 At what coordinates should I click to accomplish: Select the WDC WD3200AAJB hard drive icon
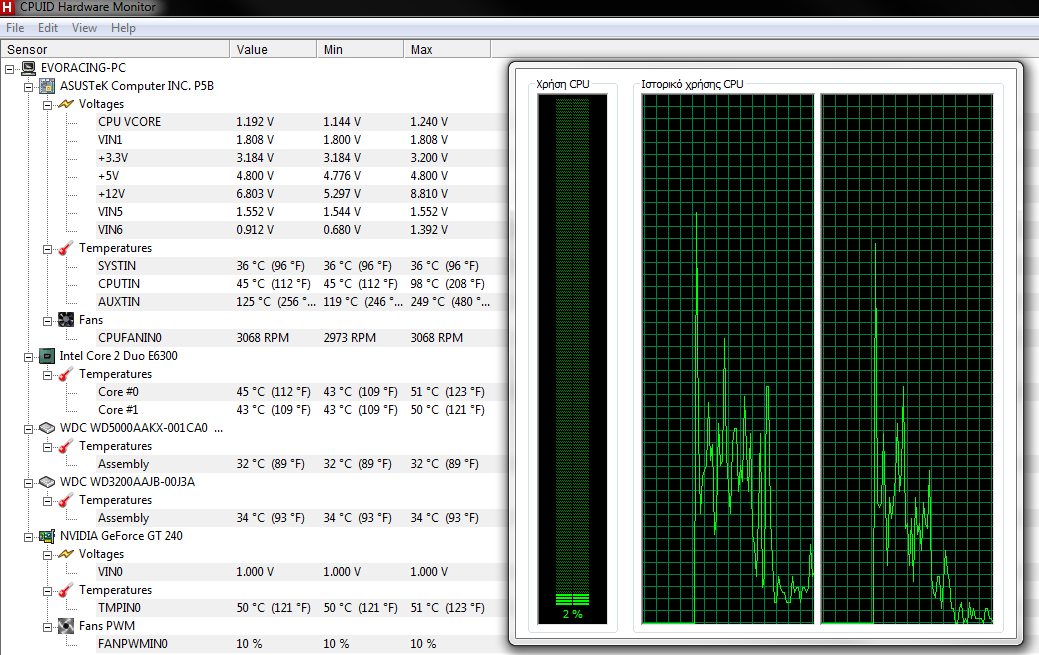[47, 482]
